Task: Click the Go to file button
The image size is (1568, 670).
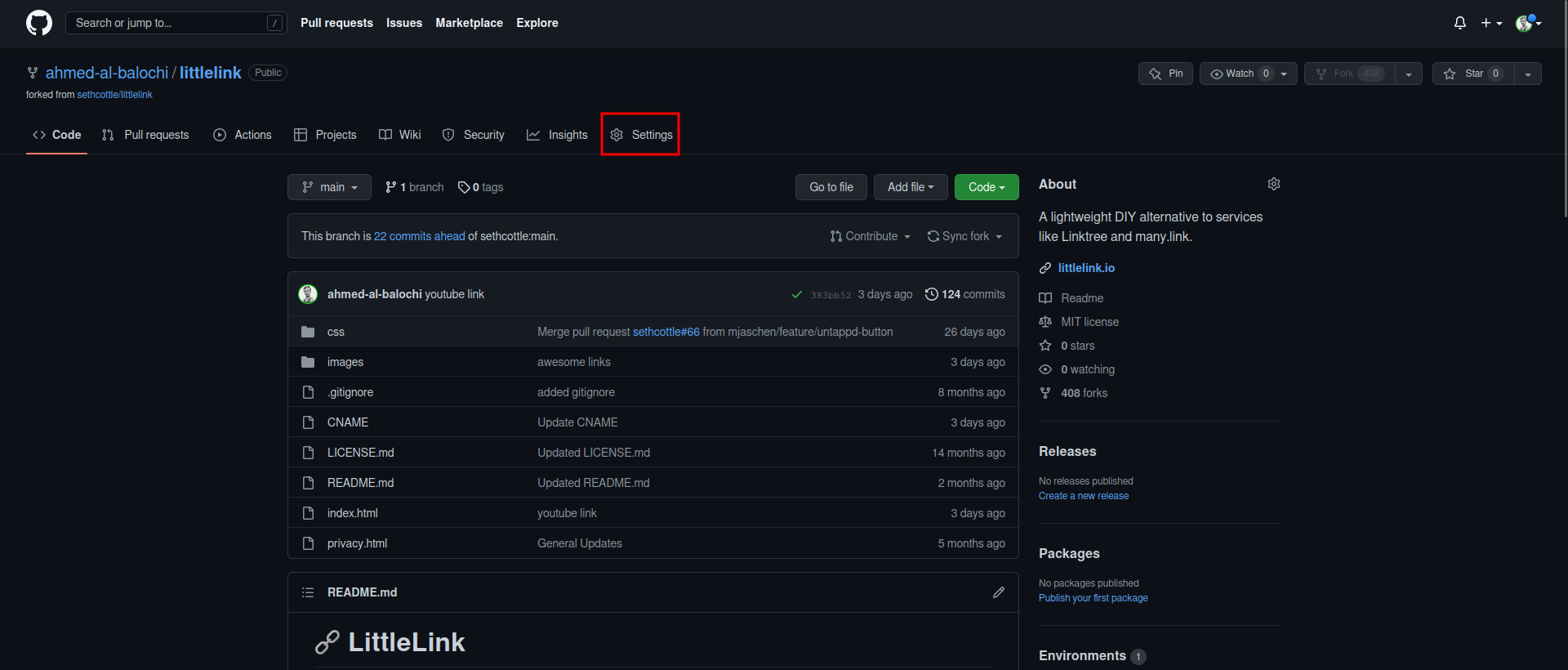Action: [x=831, y=187]
